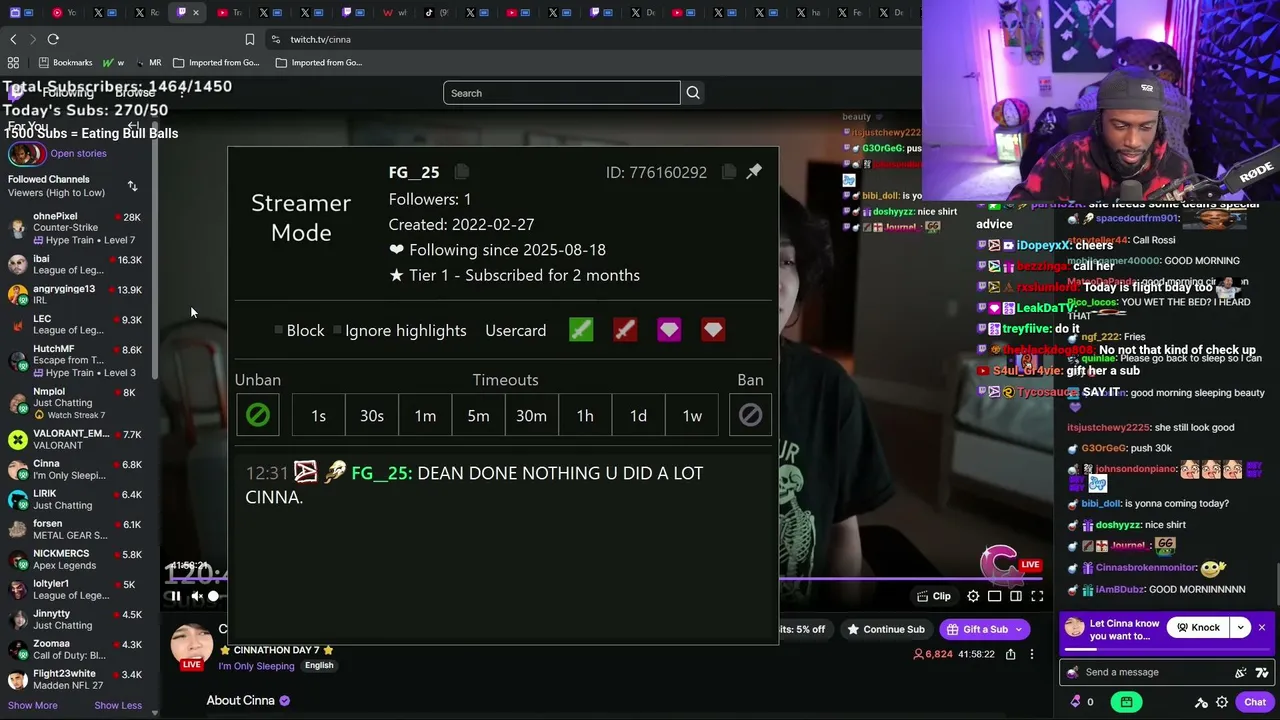Viewport: 1280px width, 720px height.
Task: Expand the Gift a Sub dropdown arrow
Action: [x=1018, y=629]
